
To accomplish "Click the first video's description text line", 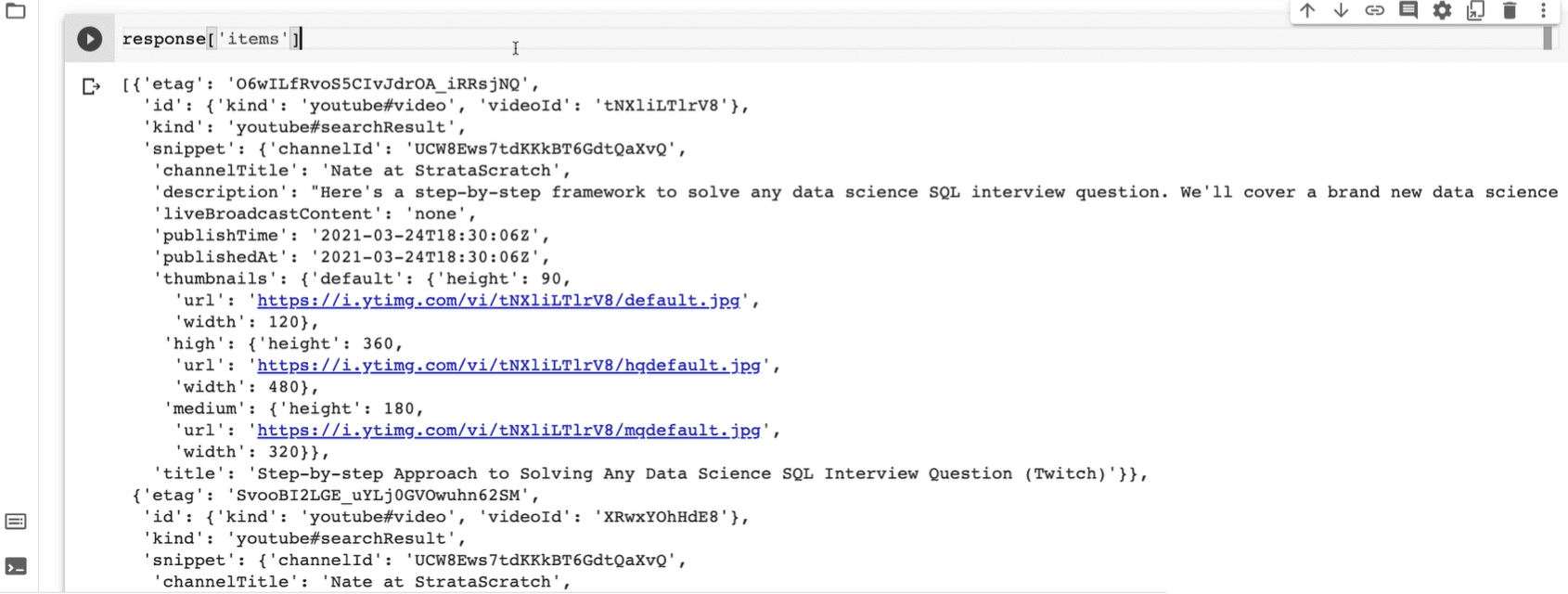I will tap(835, 192).
